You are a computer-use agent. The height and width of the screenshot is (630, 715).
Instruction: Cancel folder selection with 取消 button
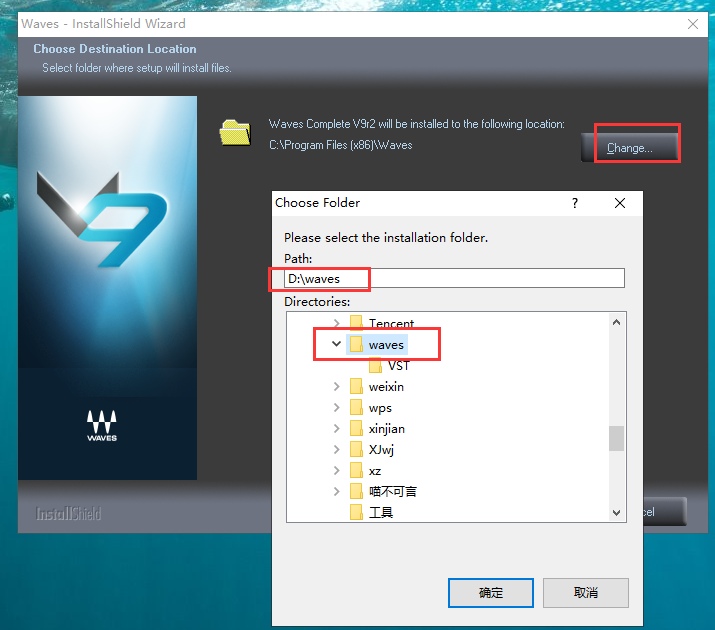(586, 592)
